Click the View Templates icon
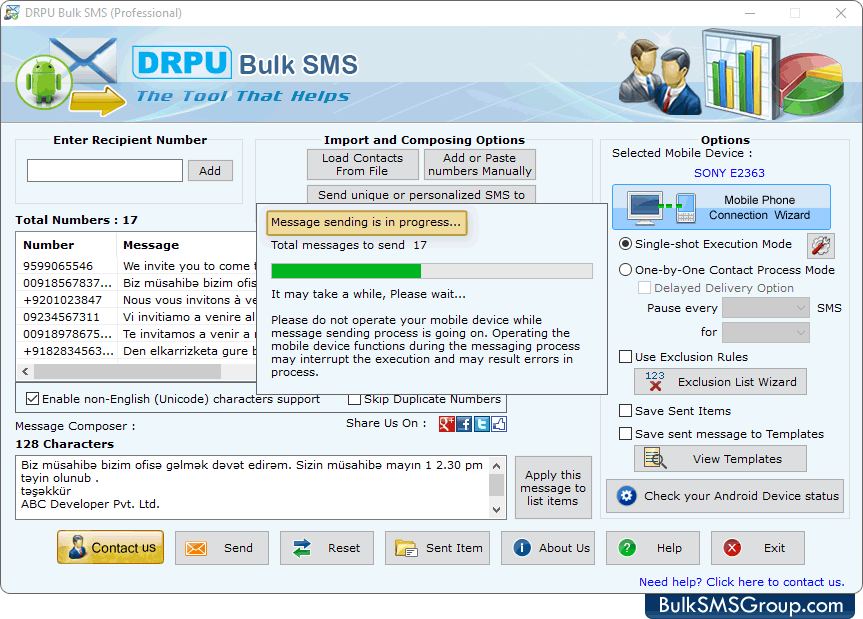 [x=657, y=458]
